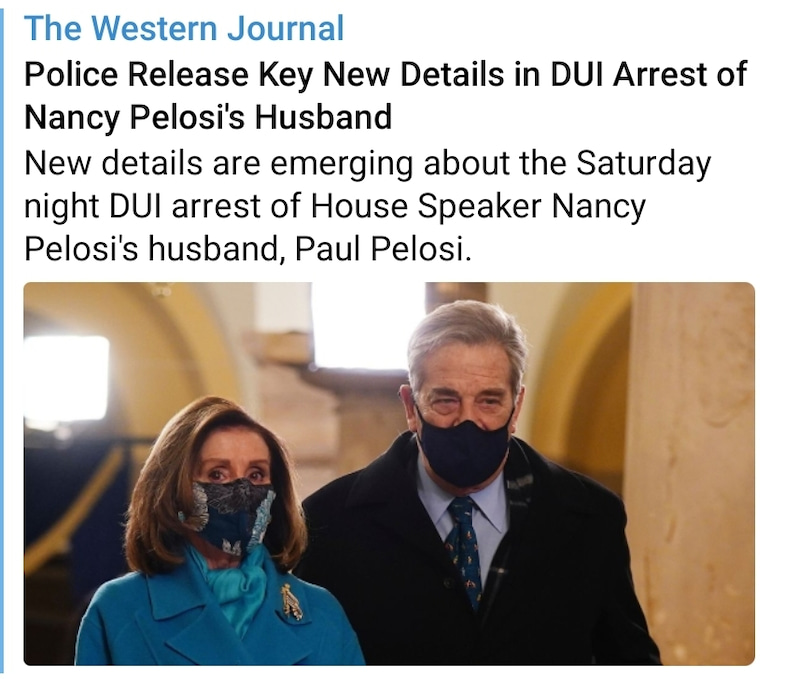
Task: Open the headline starting "Police Release Key New Details"
Action: pos(386,95)
